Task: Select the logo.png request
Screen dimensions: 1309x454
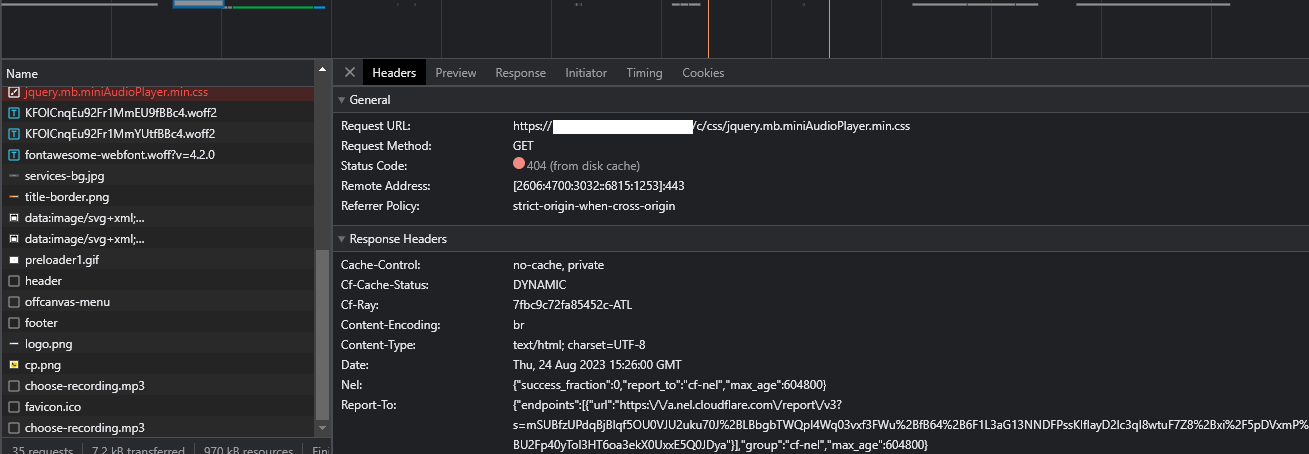Action: pyautogui.click(x=48, y=344)
